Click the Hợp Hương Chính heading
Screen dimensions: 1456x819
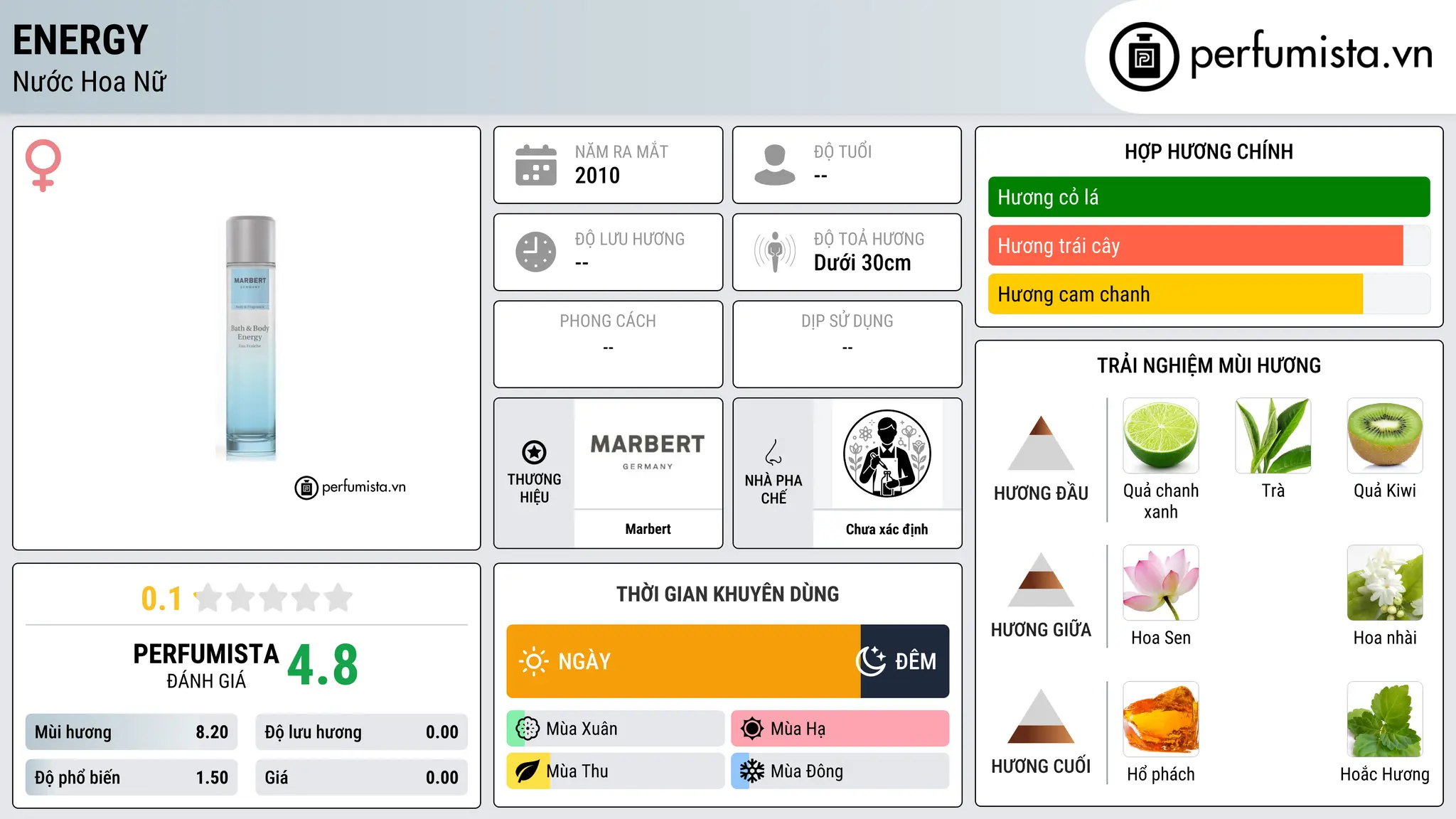click(1209, 151)
